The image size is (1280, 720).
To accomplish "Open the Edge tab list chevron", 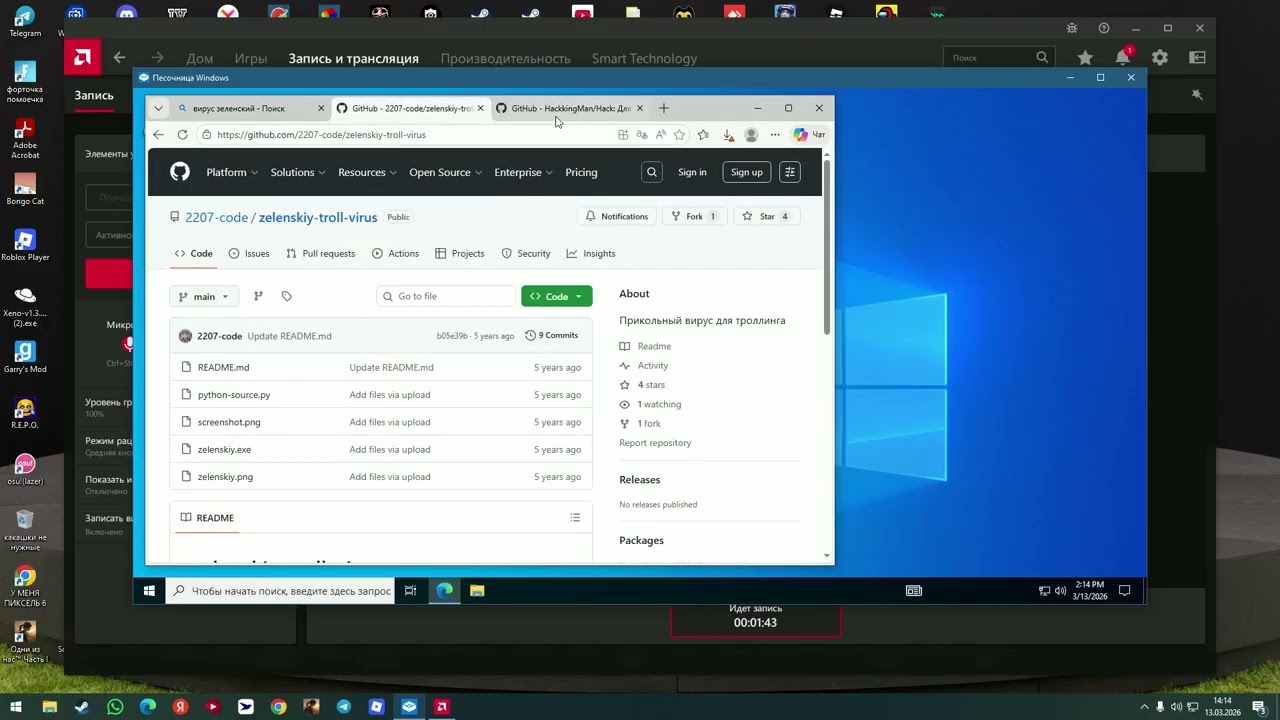I will (158, 108).
